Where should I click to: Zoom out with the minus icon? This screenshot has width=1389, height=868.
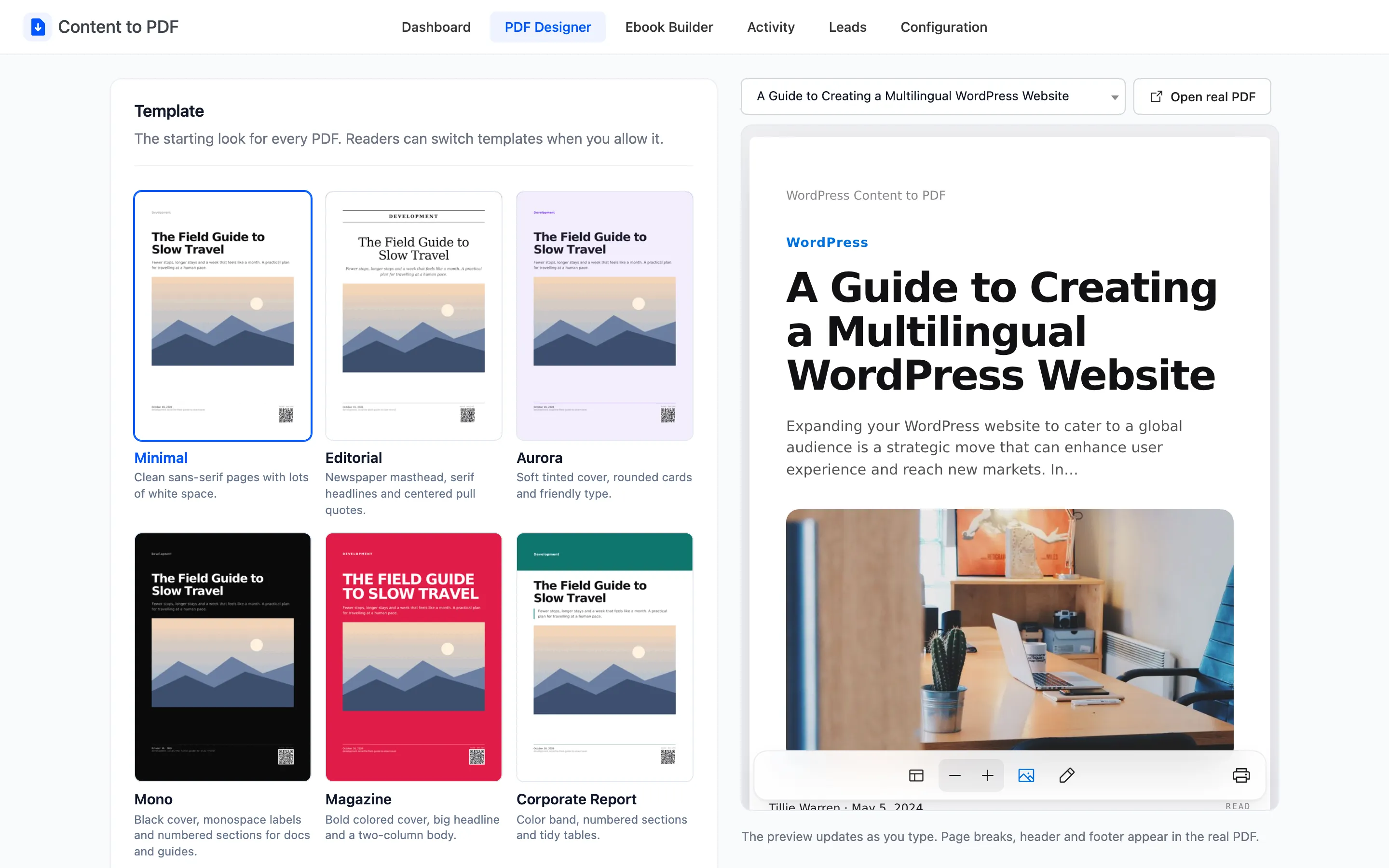coord(954,775)
